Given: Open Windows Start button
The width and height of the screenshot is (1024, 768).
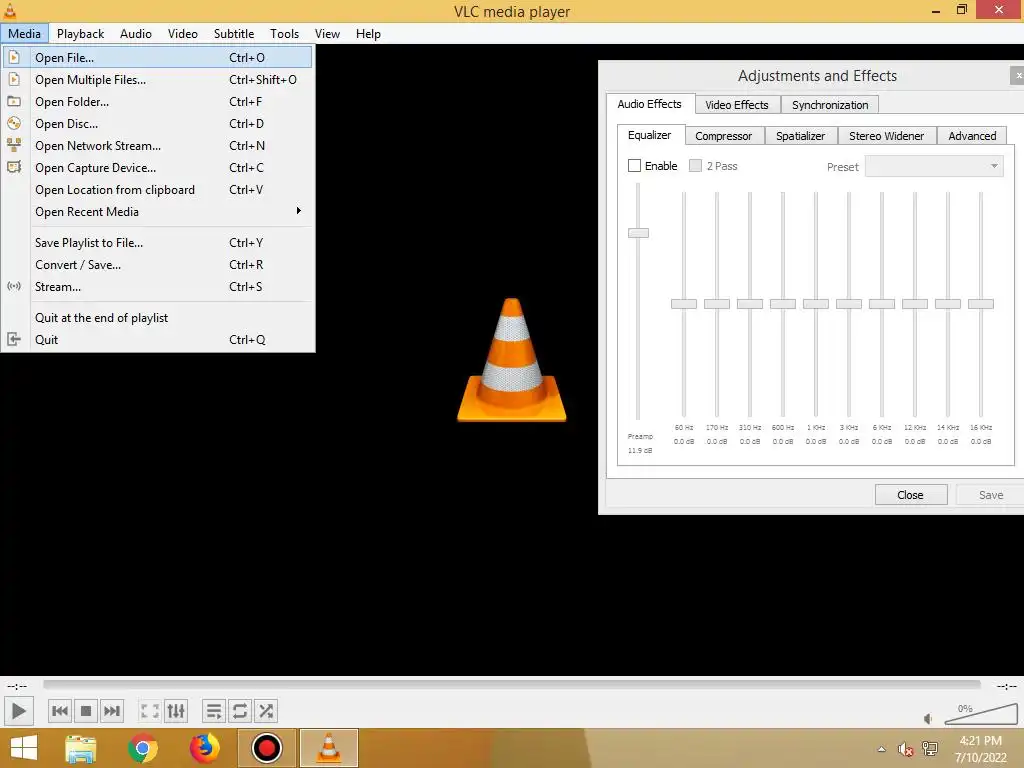Looking at the screenshot, I should [x=24, y=748].
